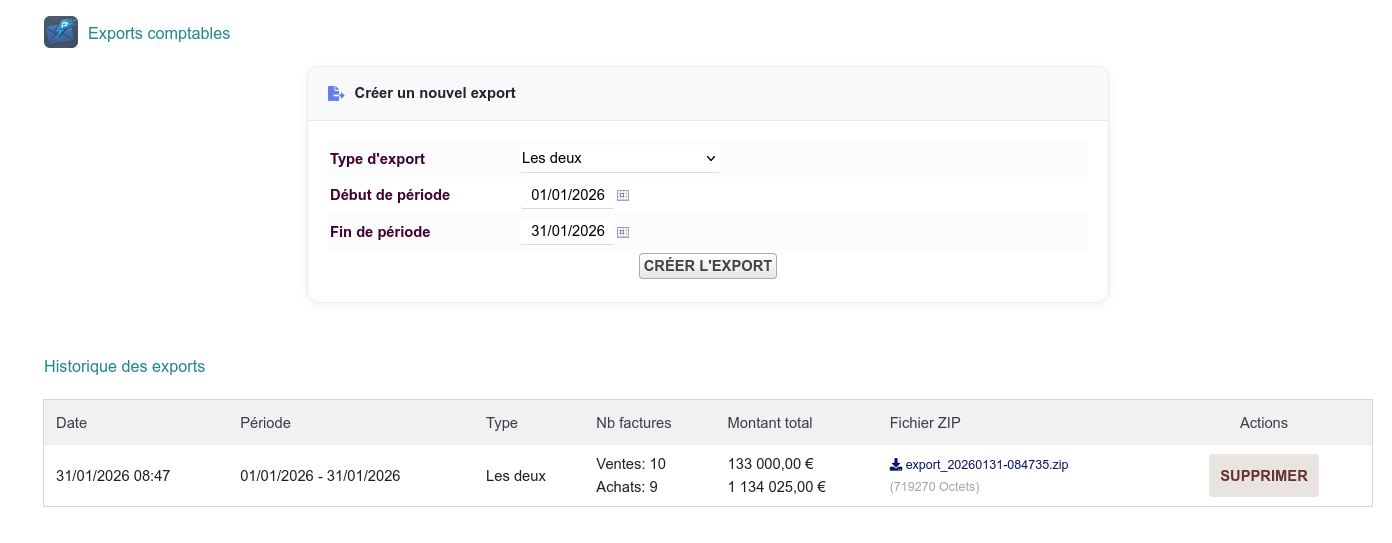
Task: Click the Fichier ZIP column header
Action: (925, 423)
